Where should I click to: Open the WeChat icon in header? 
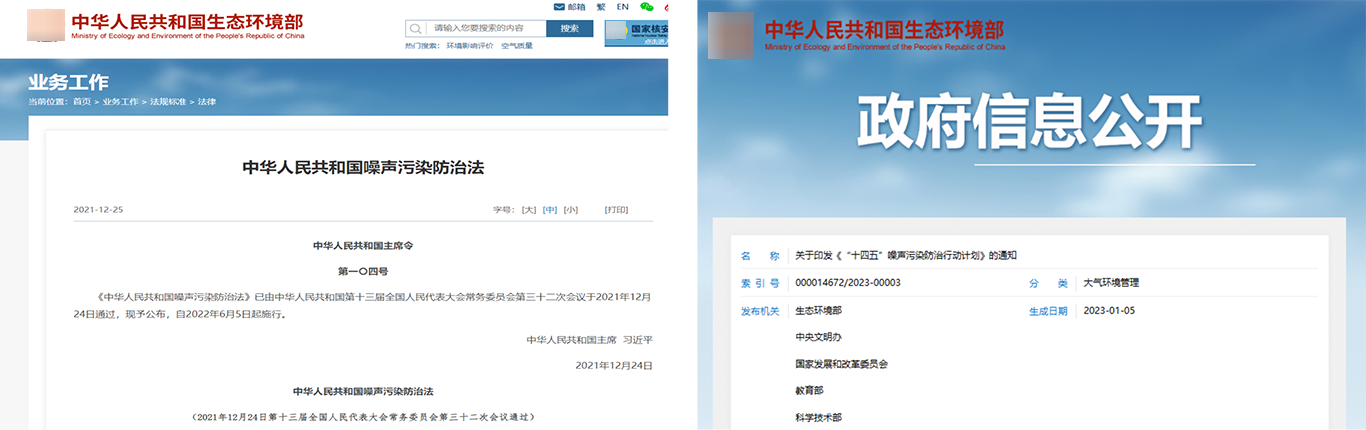click(x=646, y=6)
